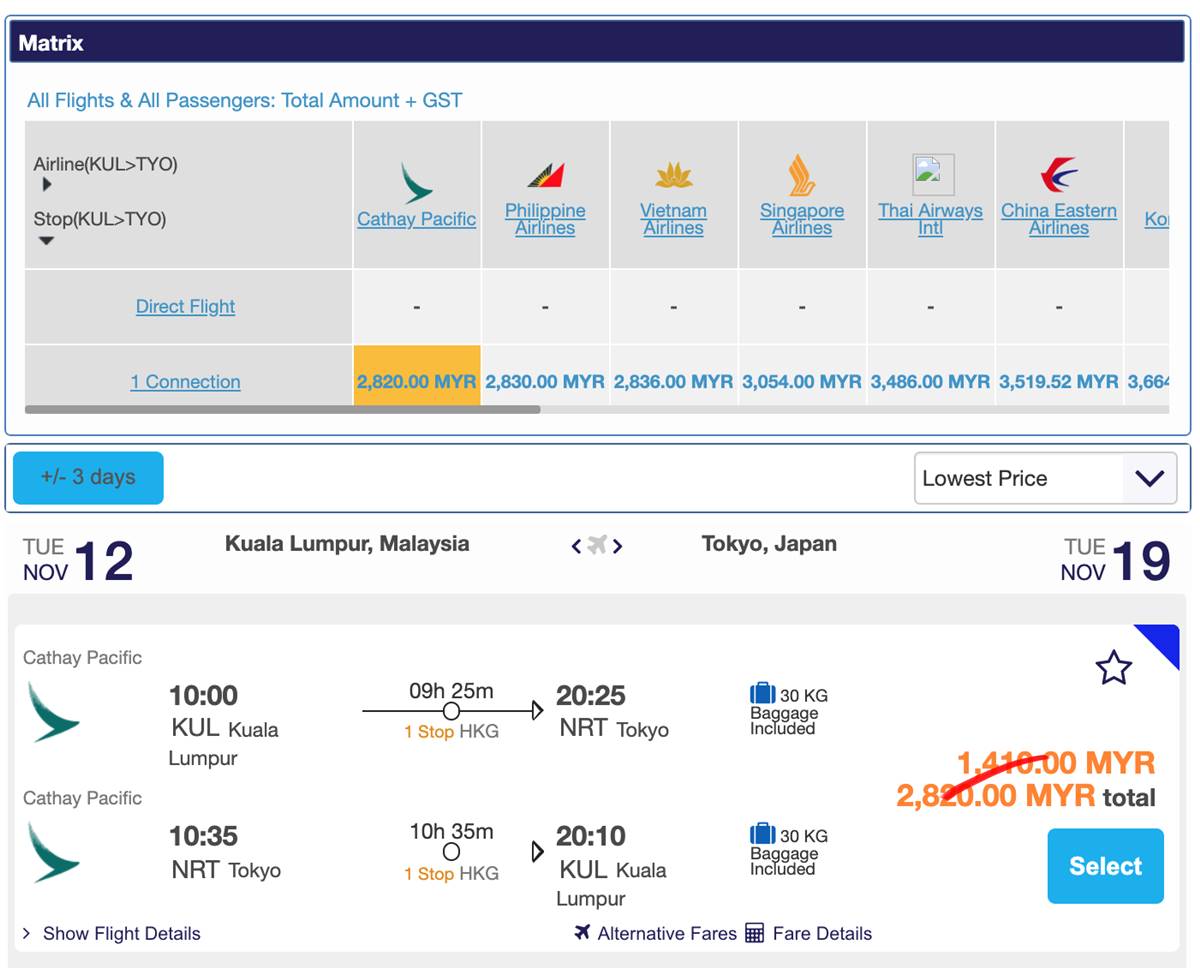Open the Thai Airways Intl link
This screenshot has width=1200, height=968.
[930, 219]
